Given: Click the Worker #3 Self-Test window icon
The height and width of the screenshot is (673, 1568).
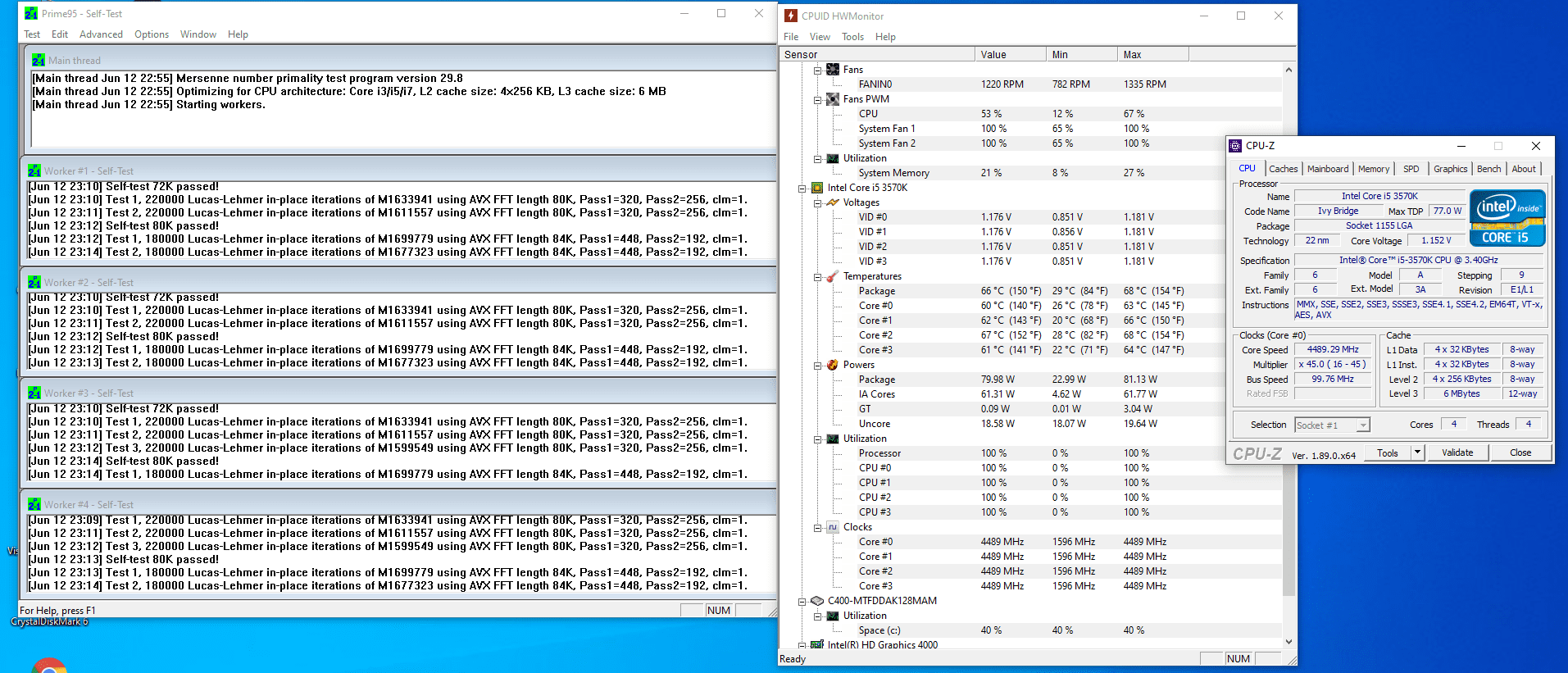Looking at the screenshot, I should [34, 393].
